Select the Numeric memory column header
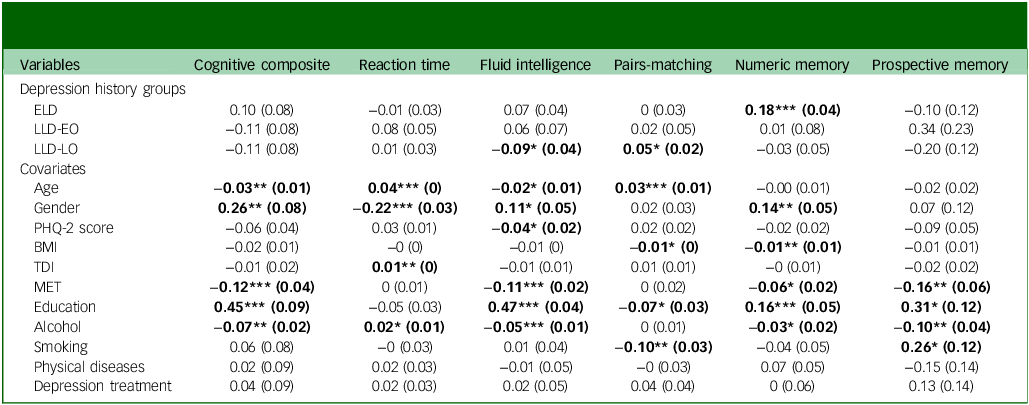The image size is (1029, 405). coord(792,66)
